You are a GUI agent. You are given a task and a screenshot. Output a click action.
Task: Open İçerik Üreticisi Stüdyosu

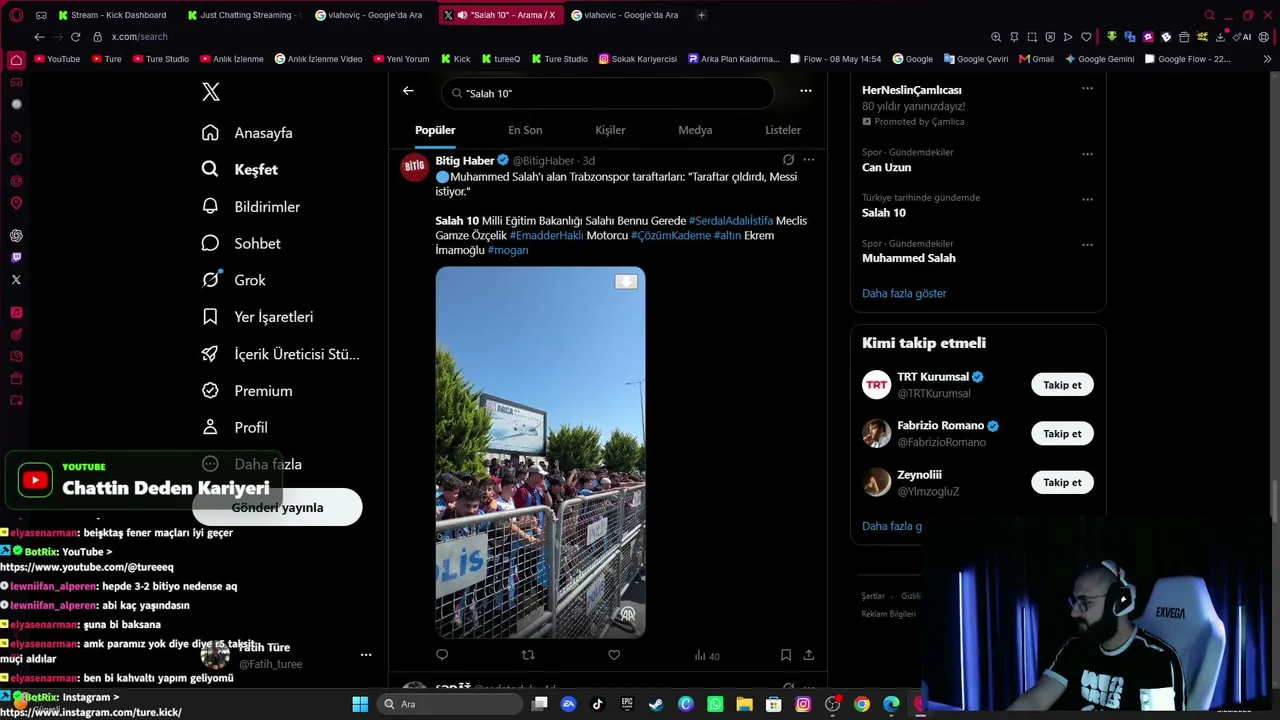[280, 354]
